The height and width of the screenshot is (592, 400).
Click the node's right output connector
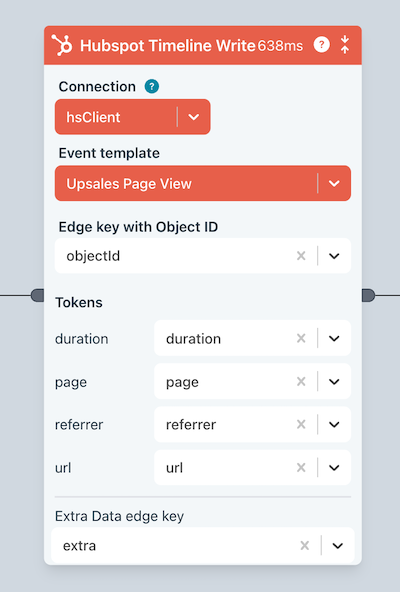[368, 295]
